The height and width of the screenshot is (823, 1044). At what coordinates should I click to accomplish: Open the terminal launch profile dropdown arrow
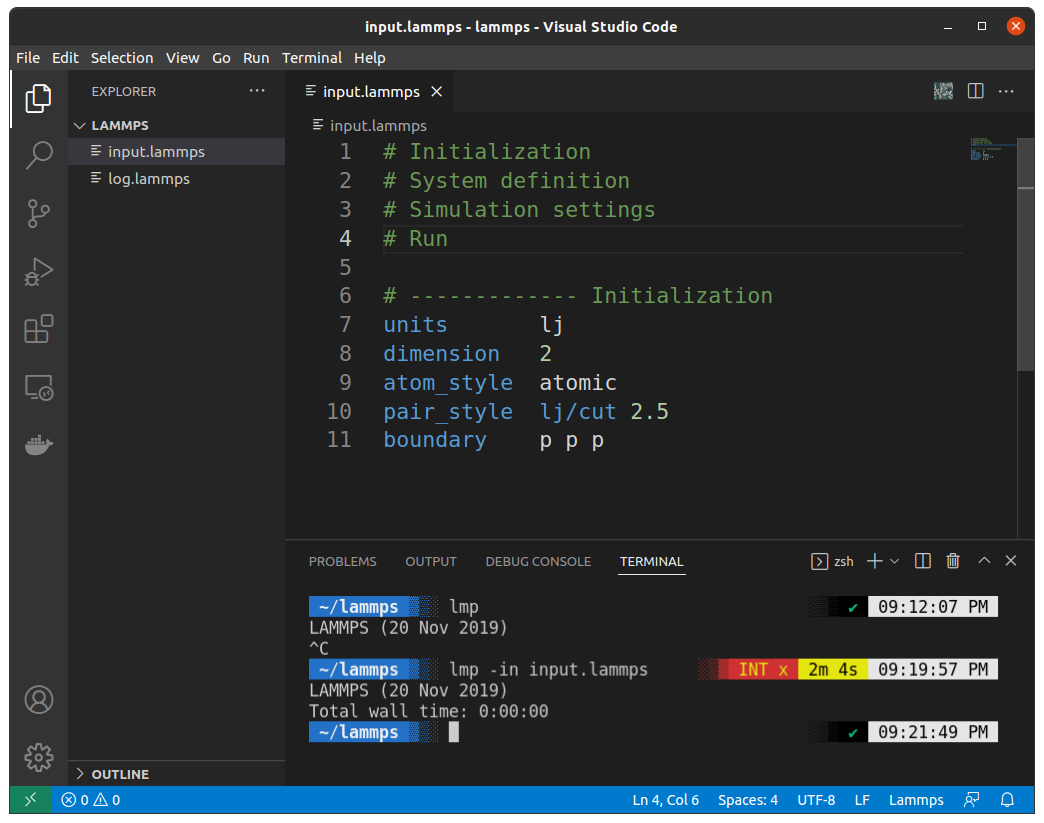tap(894, 561)
